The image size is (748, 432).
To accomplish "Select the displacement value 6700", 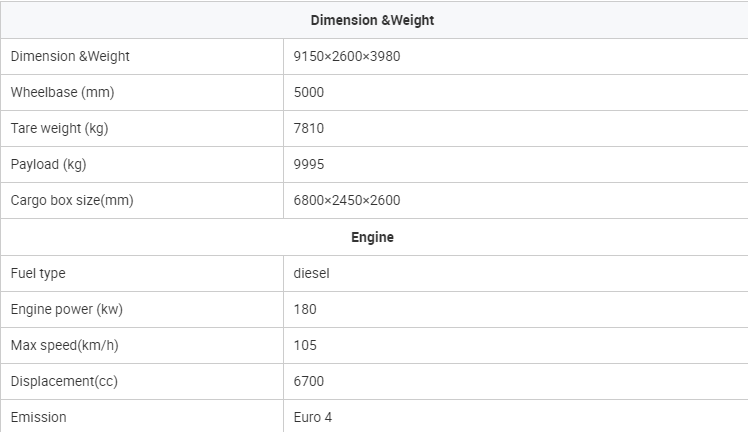I will [309, 381].
